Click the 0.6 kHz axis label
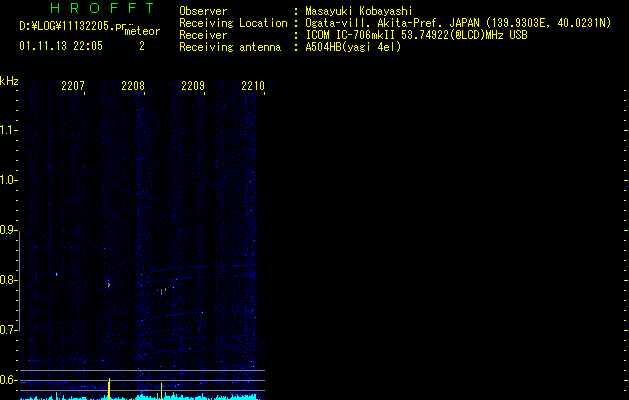Viewport: 629px width, 400px height. click(8, 380)
